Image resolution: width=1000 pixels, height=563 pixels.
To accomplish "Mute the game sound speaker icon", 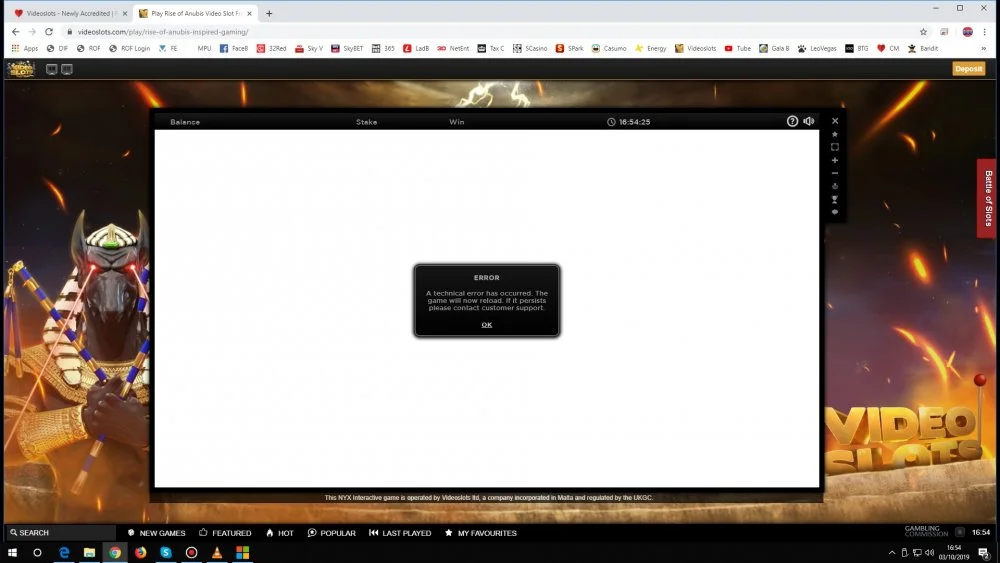I will pyautogui.click(x=809, y=121).
